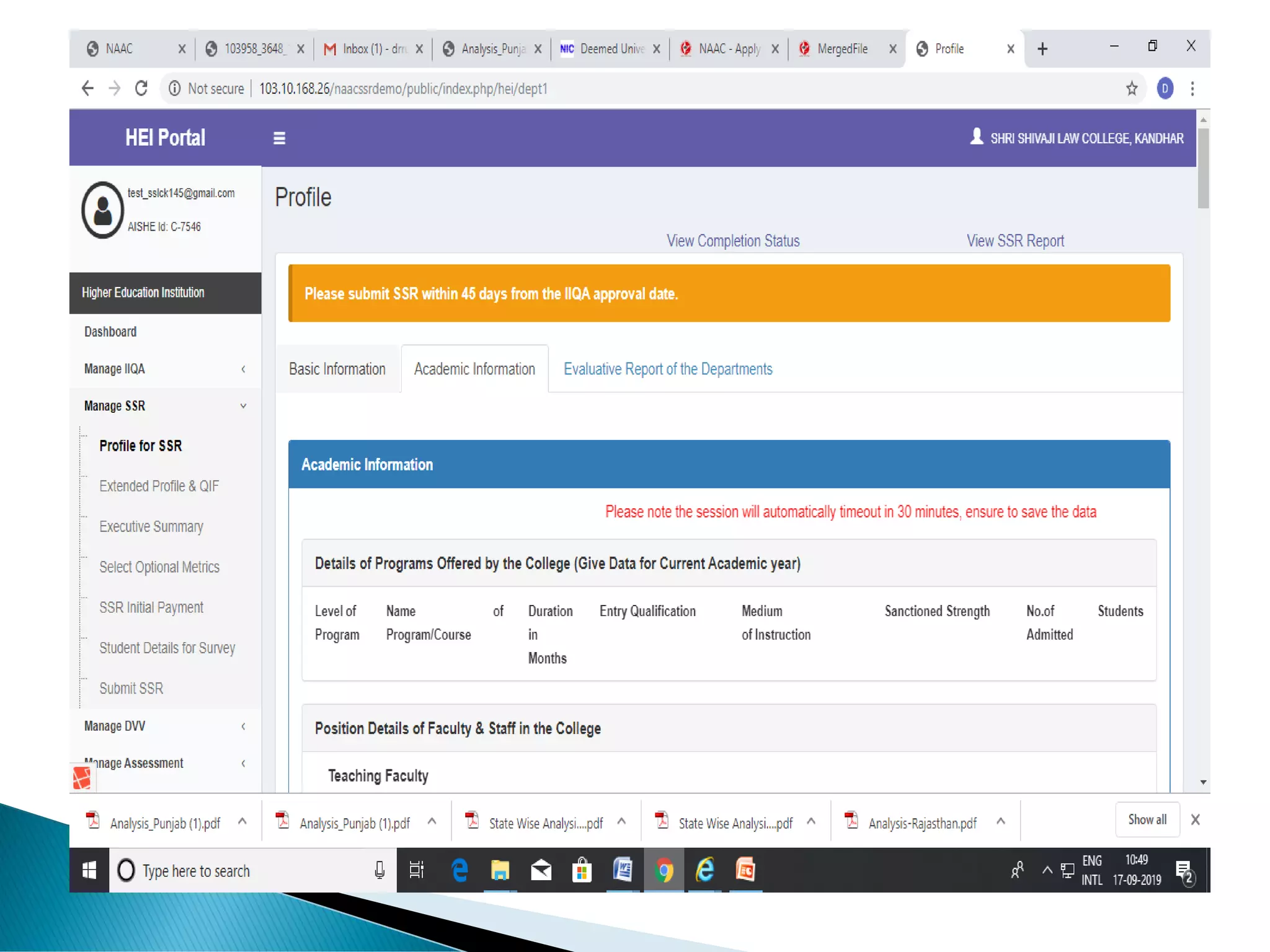Screen dimensions: 1270x952
Task: Open dropdown arrow for Analysis-Rajasthan.pdf download
Action: 1000,821
